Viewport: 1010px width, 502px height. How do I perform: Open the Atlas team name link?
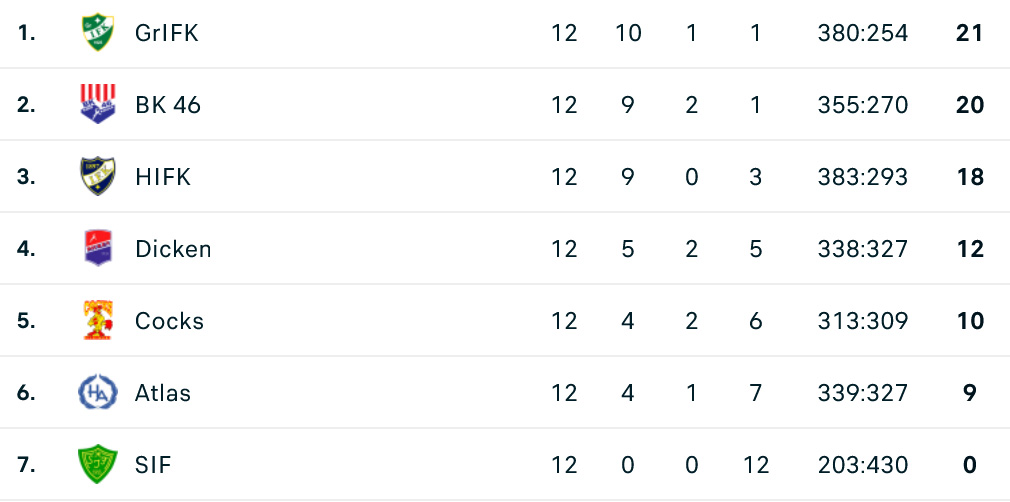(x=163, y=393)
